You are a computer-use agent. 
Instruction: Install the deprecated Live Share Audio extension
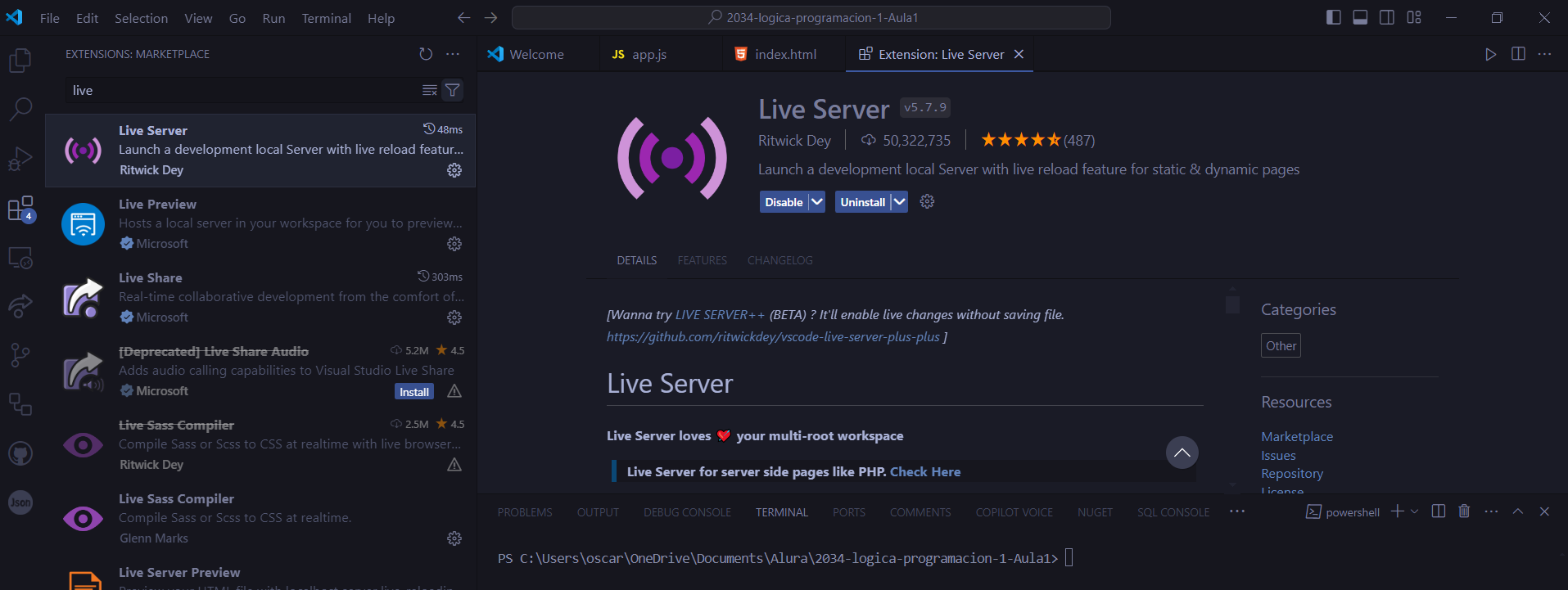pyautogui.click(x=413, y=392)
